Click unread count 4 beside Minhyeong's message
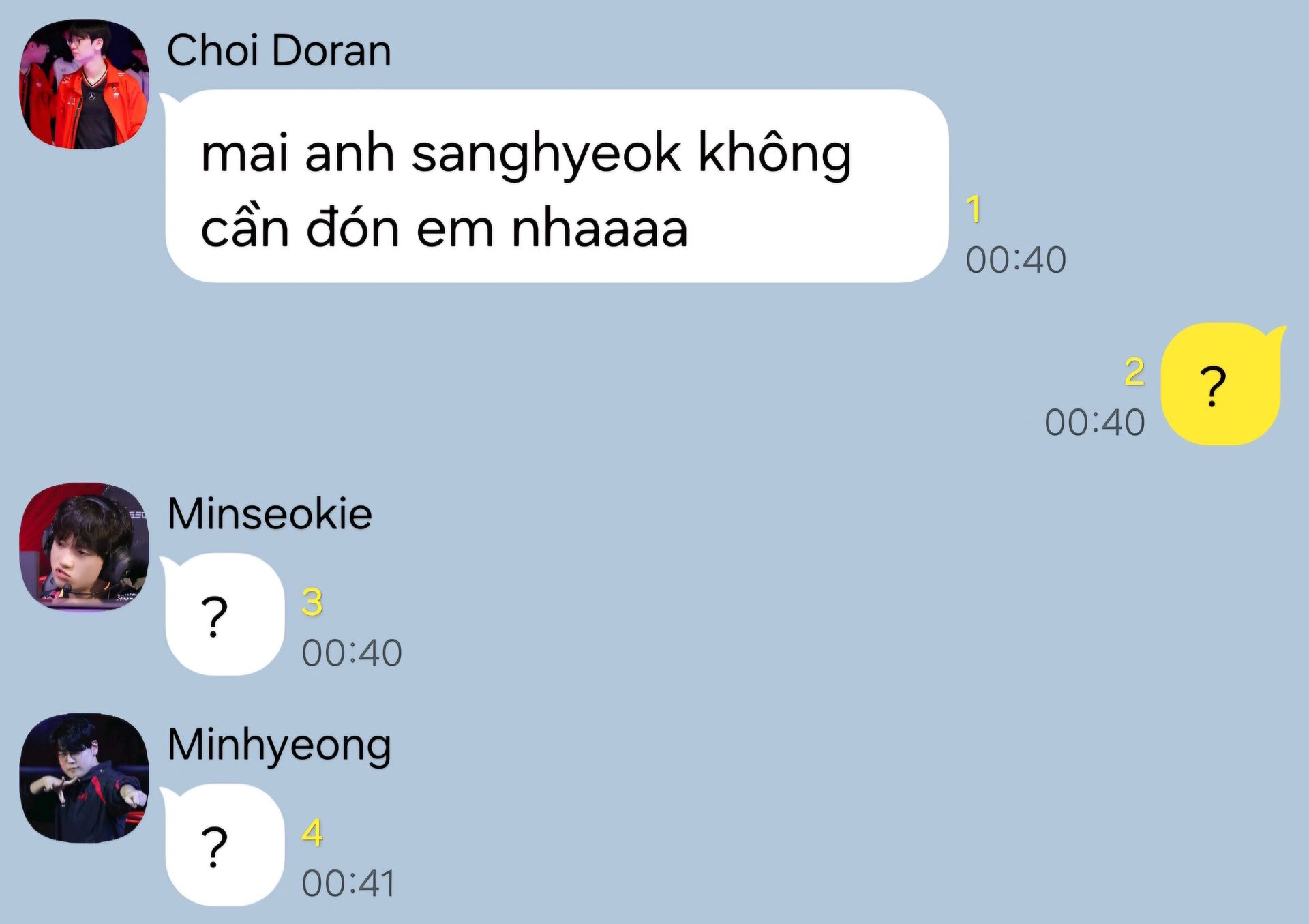1309x924 pixels. click(312, 833)
